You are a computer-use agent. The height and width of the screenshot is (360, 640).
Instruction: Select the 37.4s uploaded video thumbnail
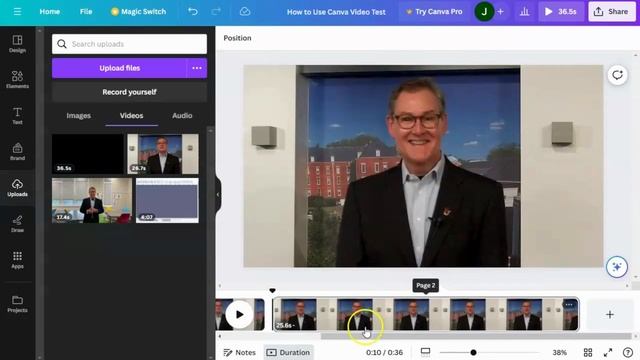(x=92, y=200)
